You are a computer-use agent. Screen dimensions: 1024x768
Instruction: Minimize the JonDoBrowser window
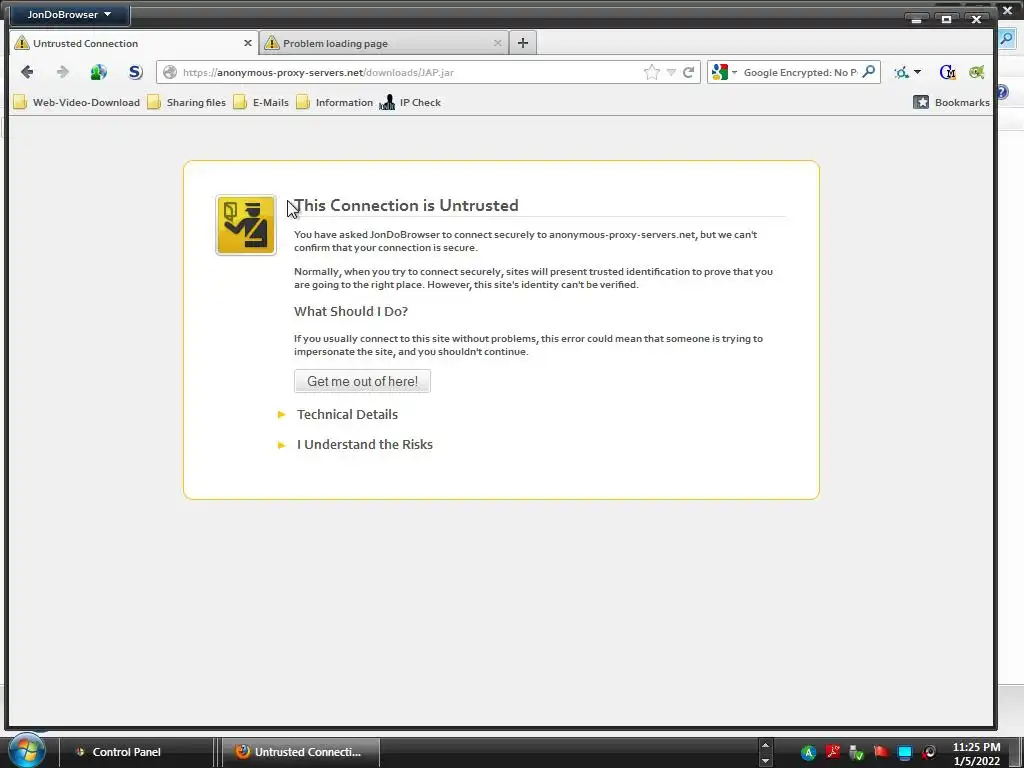click(917, 19)
